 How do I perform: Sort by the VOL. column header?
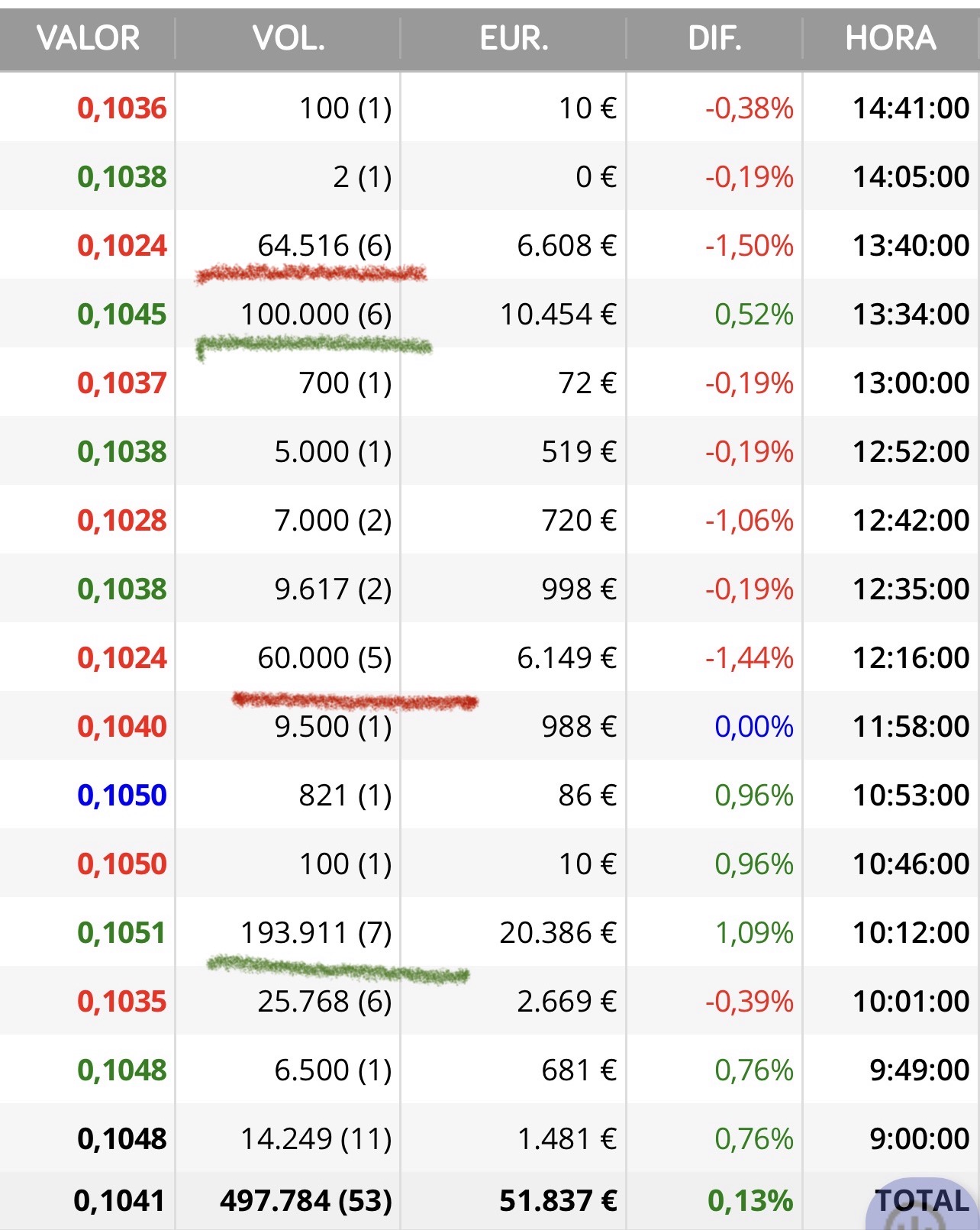point(289,38)
